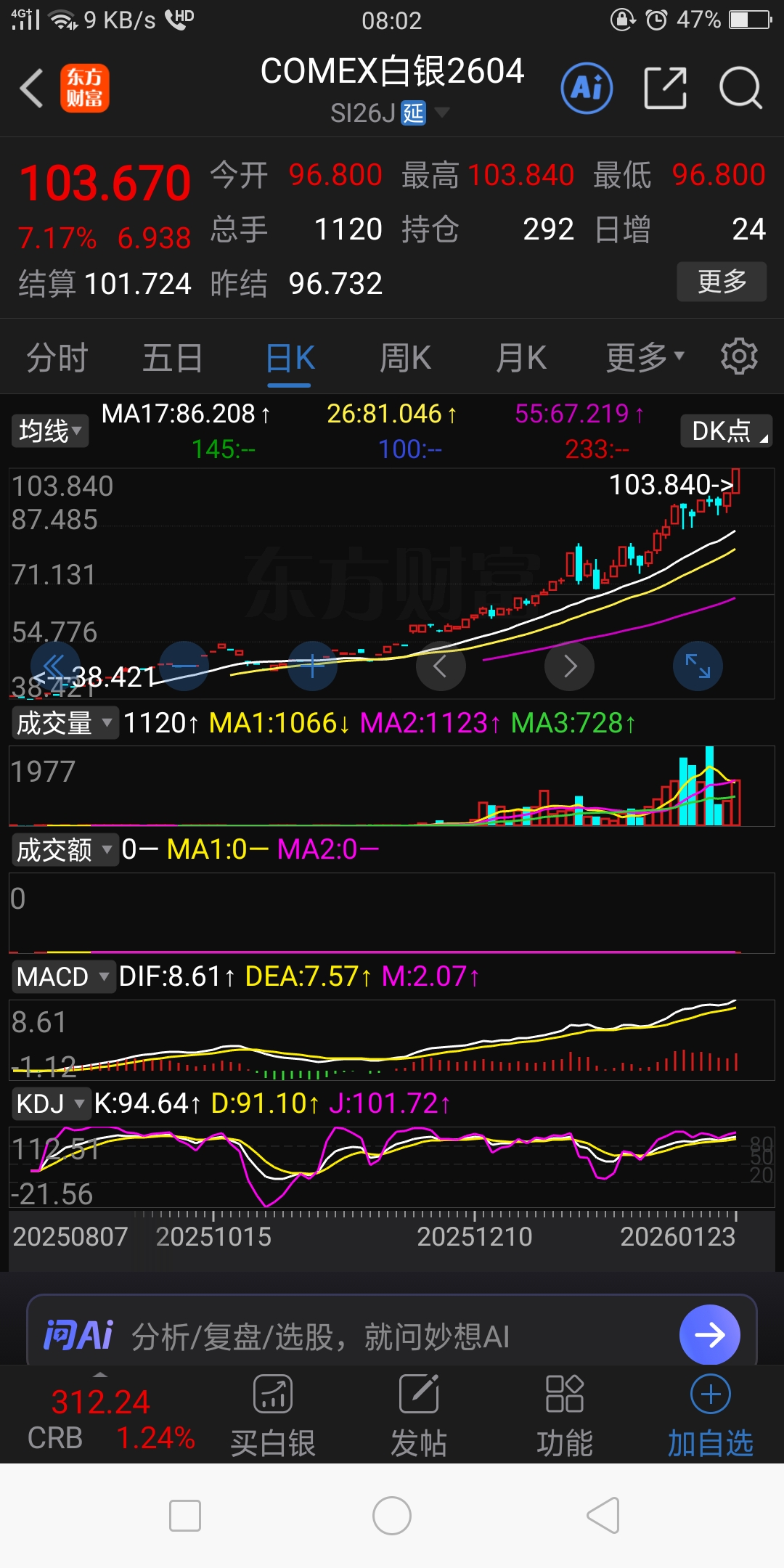Zoom in chart with plus button
This screenshot has height=1568, width=784.
pyautogui.click(x=313, y=666)
